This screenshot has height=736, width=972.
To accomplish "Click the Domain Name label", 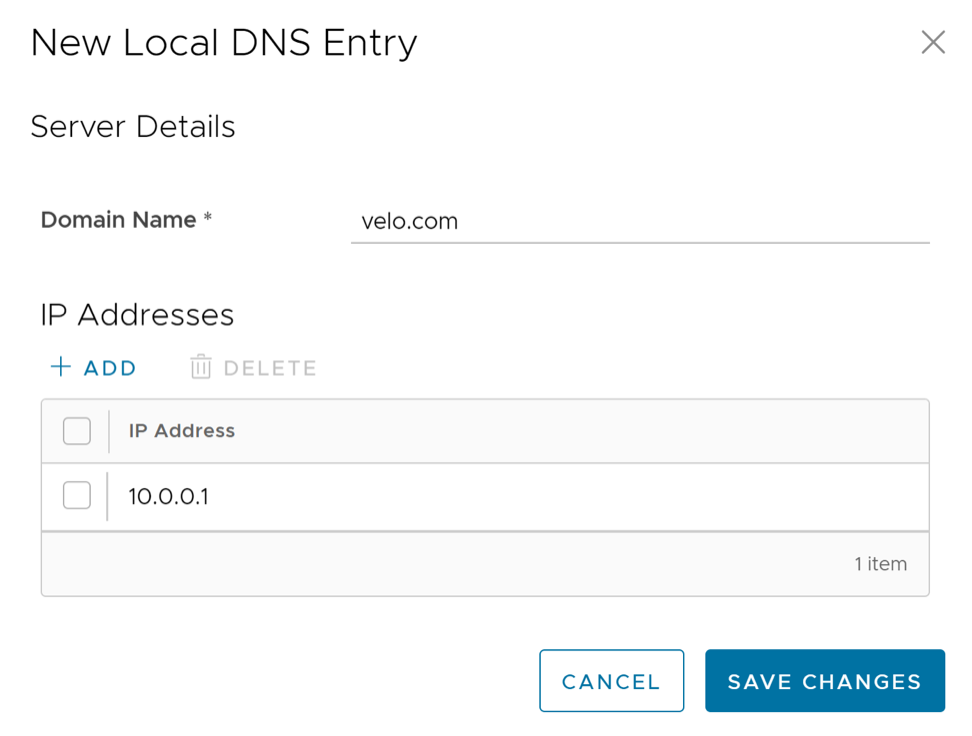I will pos(118,220).
